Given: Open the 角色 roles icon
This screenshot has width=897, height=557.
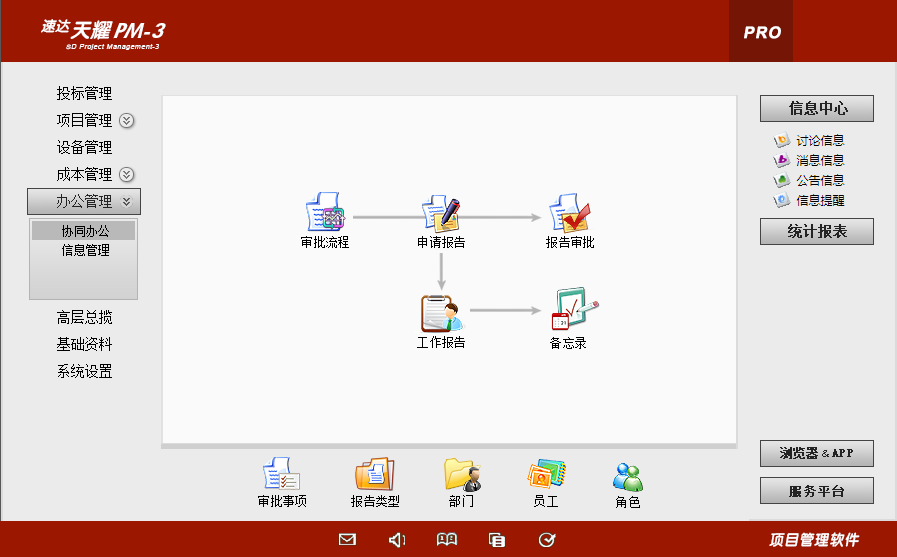Looking at the screenshot, I should (x=628, y=475).
